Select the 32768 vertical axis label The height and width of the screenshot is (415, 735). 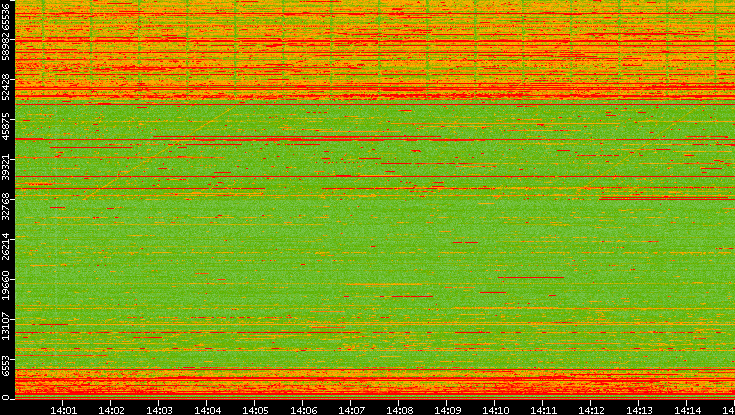[x=7, y=206]
